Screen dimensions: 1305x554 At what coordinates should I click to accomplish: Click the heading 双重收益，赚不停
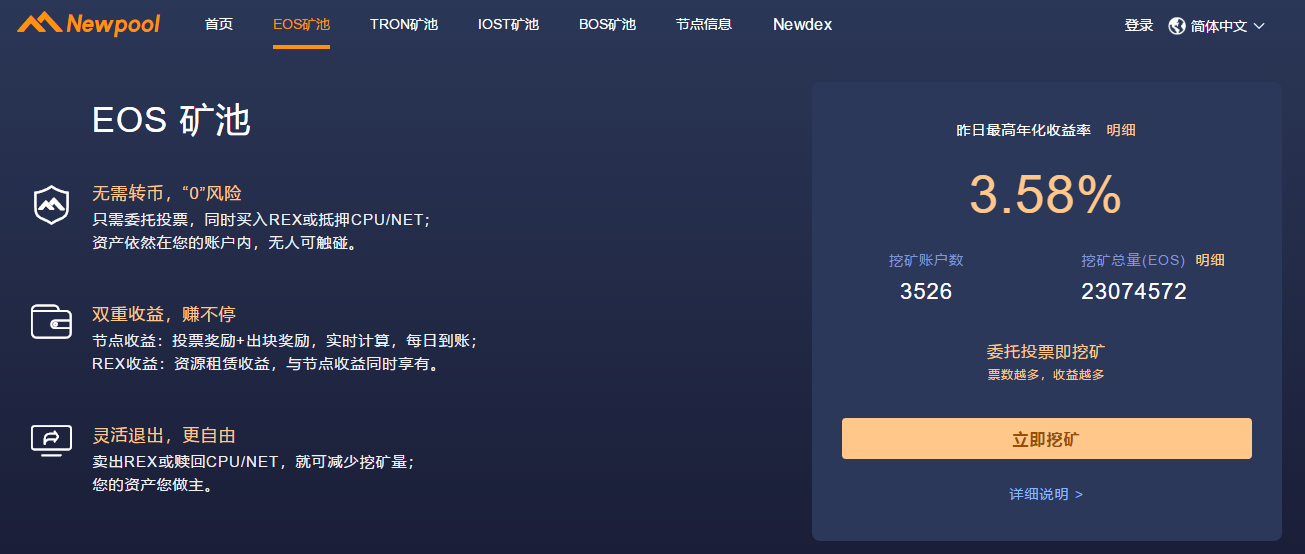164,315
